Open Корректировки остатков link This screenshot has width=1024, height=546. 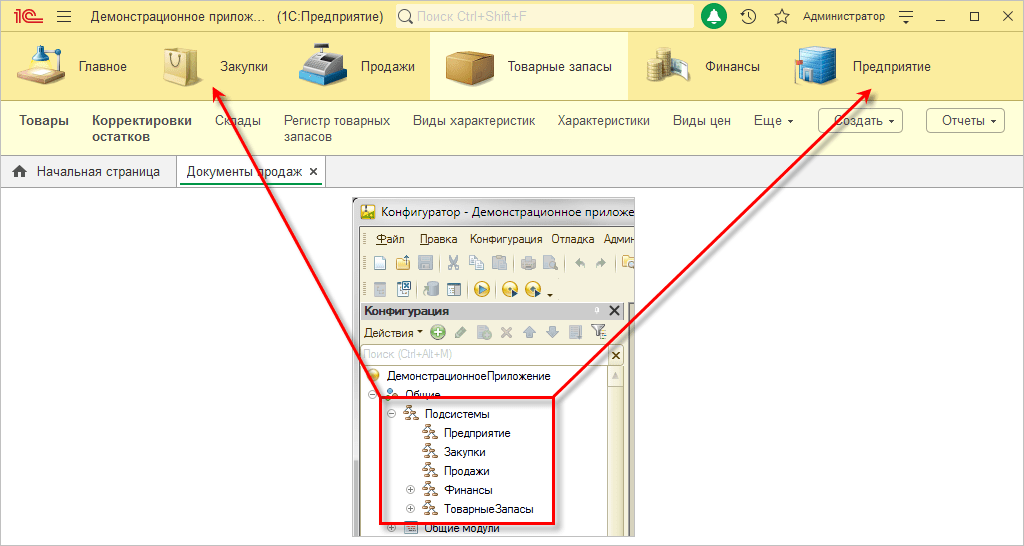pyautogui.click(x=142, y=129)
